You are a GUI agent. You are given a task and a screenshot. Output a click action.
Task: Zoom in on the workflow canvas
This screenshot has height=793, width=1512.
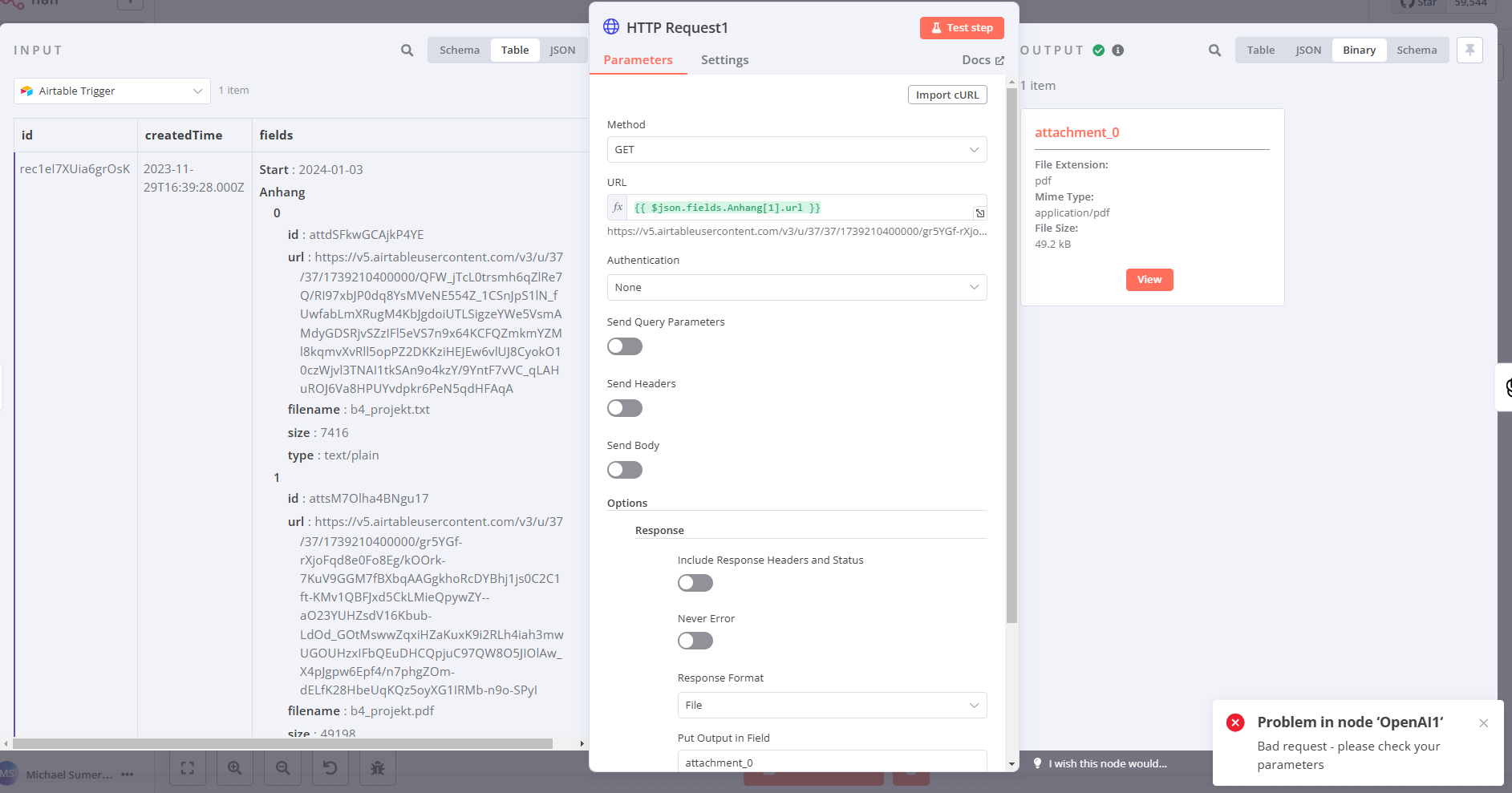[235, 768]
